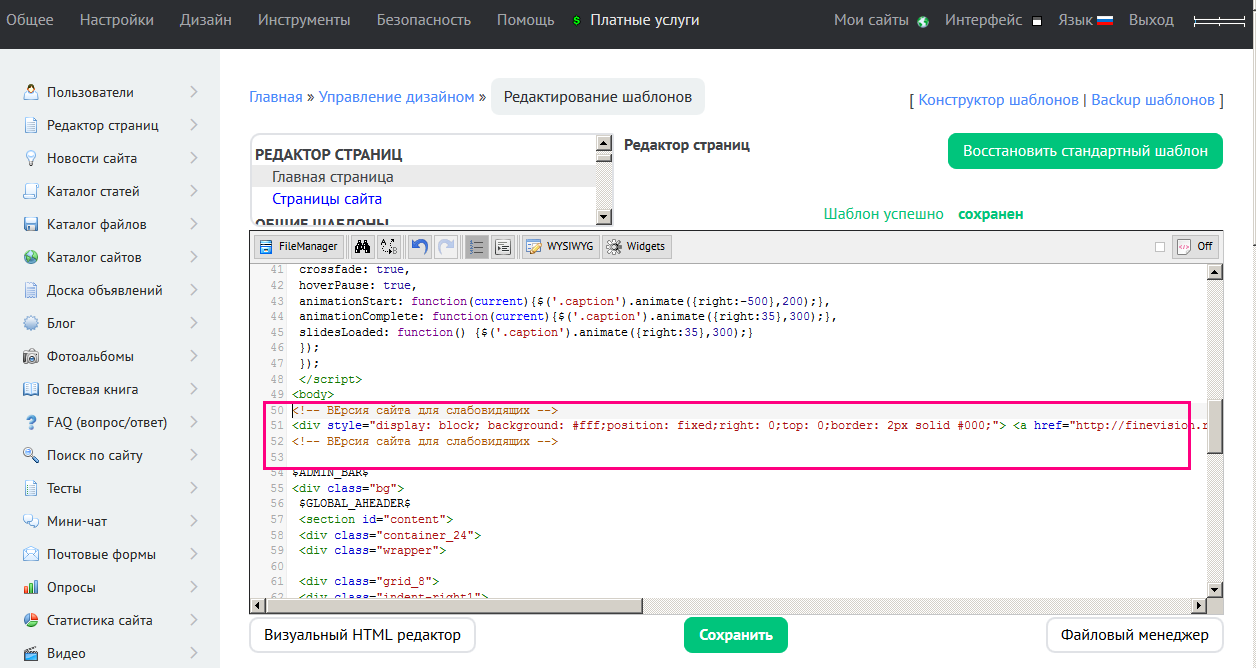Viewport: 1256px width, 668px height.
Task: Go to Главная breadcrumb link
Action: point(276,97)
